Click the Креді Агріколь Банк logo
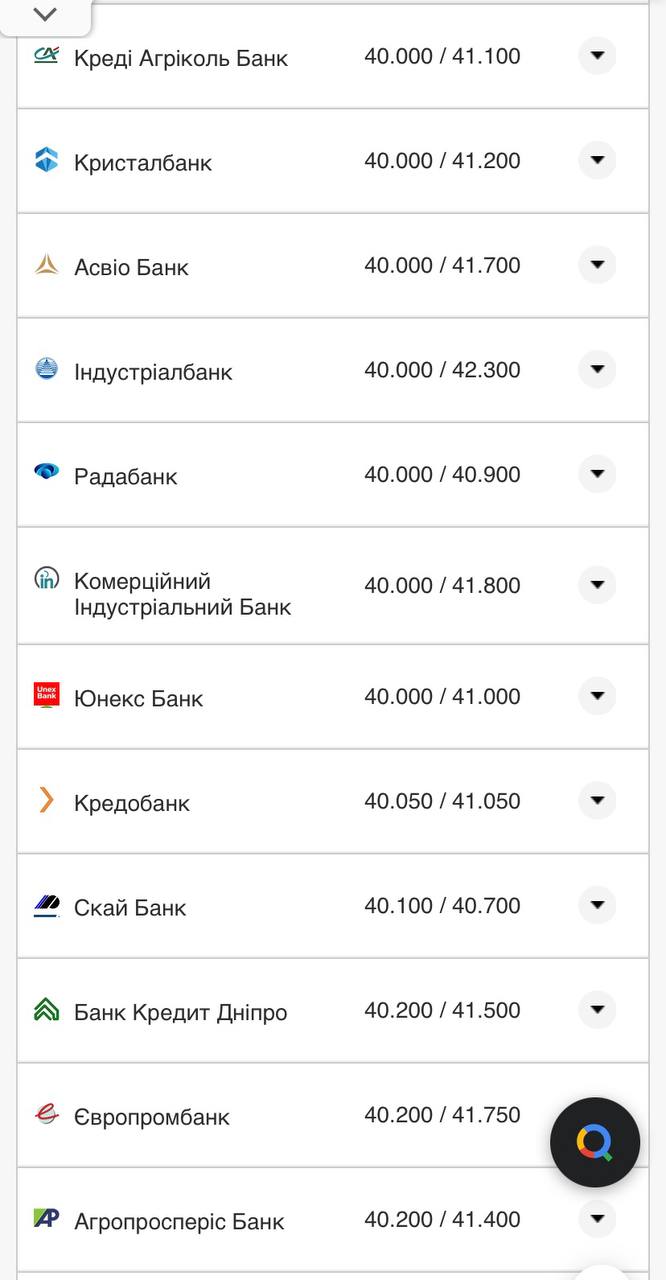Viewport: 666px width, 1280px height. tap(44, 57)
